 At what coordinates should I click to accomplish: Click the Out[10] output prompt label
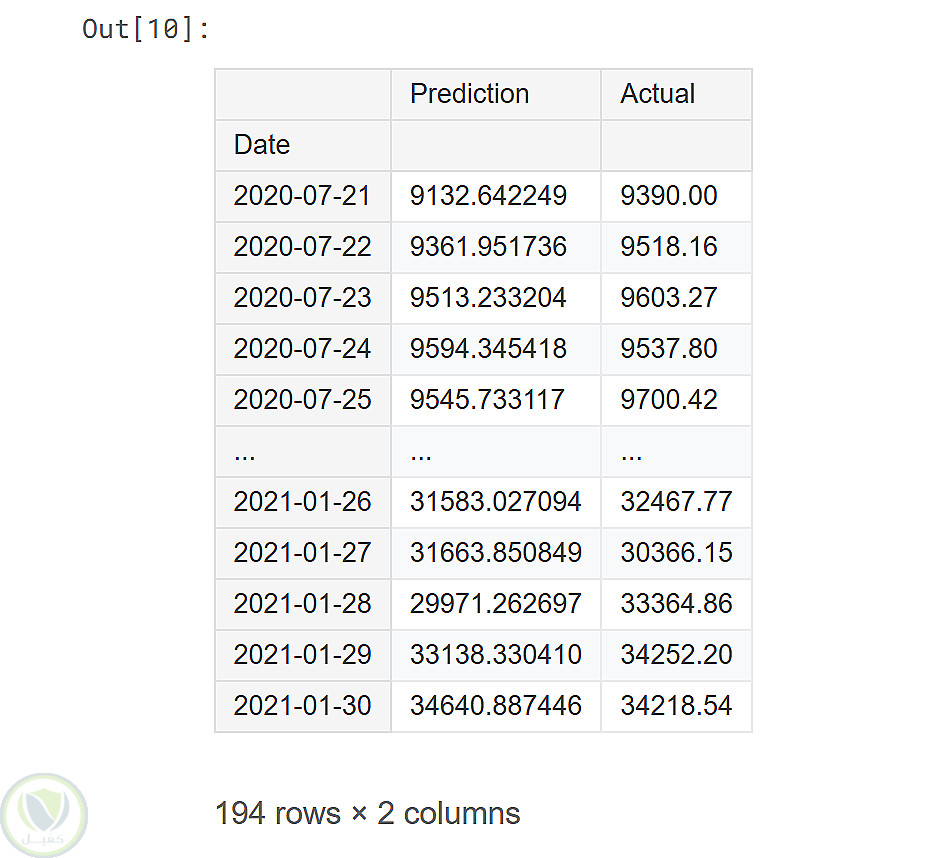[146, 29]
